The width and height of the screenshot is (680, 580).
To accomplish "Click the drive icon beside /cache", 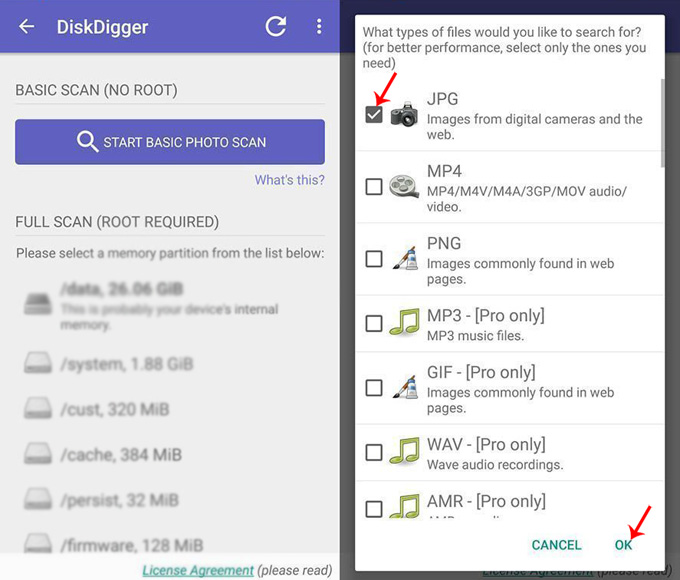I will 38,453.
